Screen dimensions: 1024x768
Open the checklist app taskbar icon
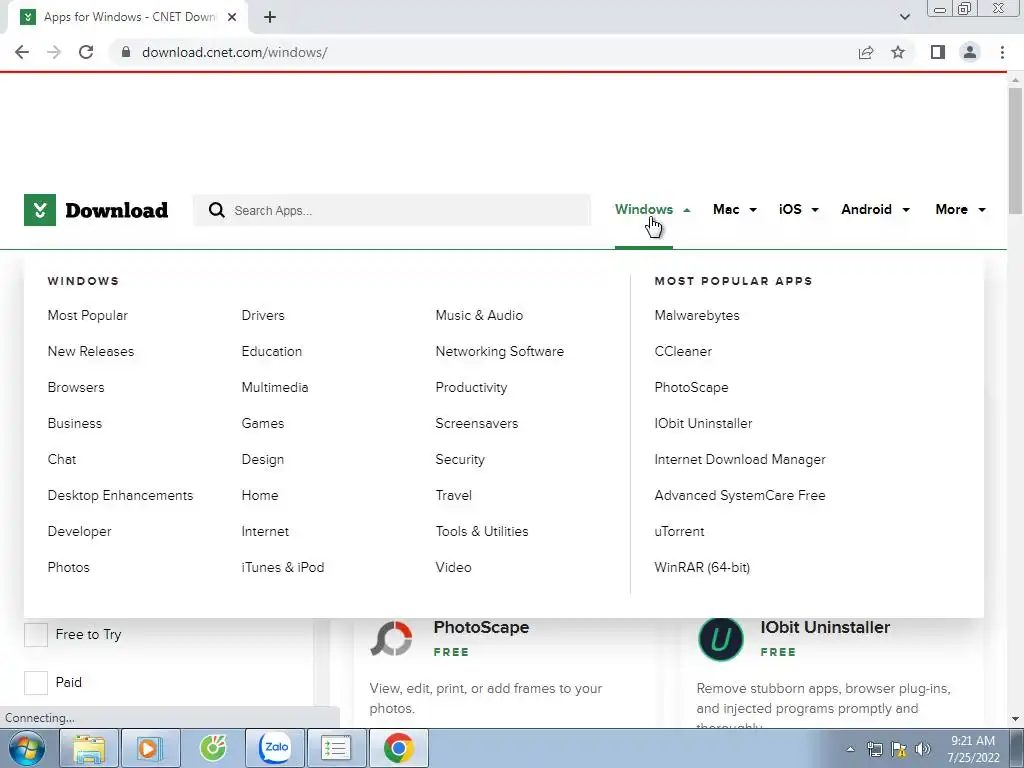[x=336, y=748]
